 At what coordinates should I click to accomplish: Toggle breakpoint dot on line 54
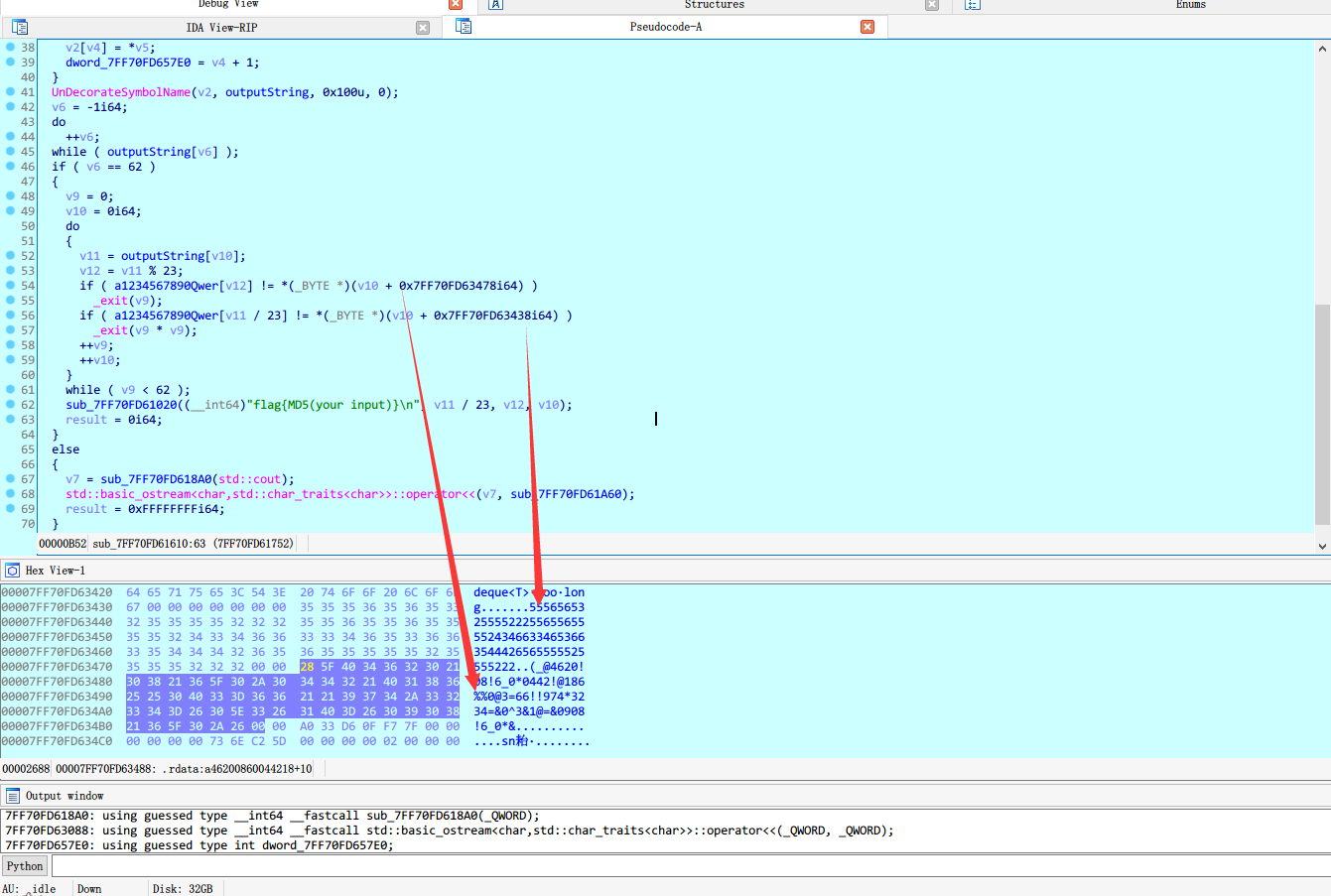[10, 285]
